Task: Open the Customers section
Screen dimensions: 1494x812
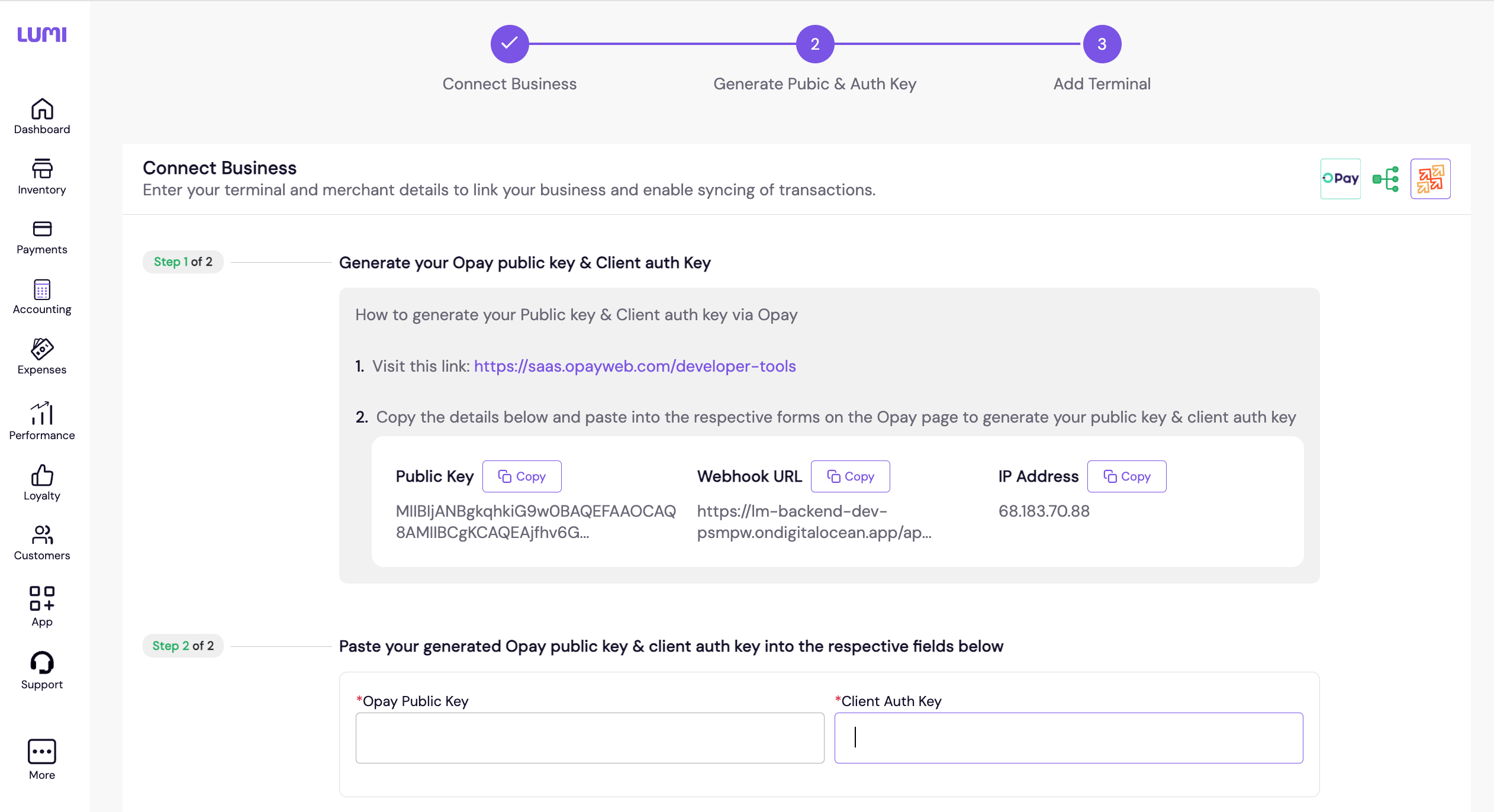Action: (x=42, y=542)
